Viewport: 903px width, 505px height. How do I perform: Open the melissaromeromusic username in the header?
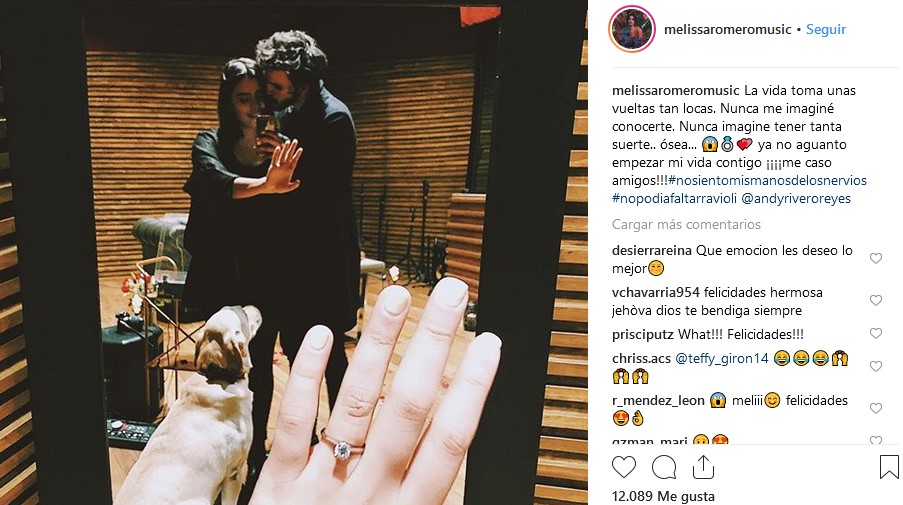click(x=727, y=29)
